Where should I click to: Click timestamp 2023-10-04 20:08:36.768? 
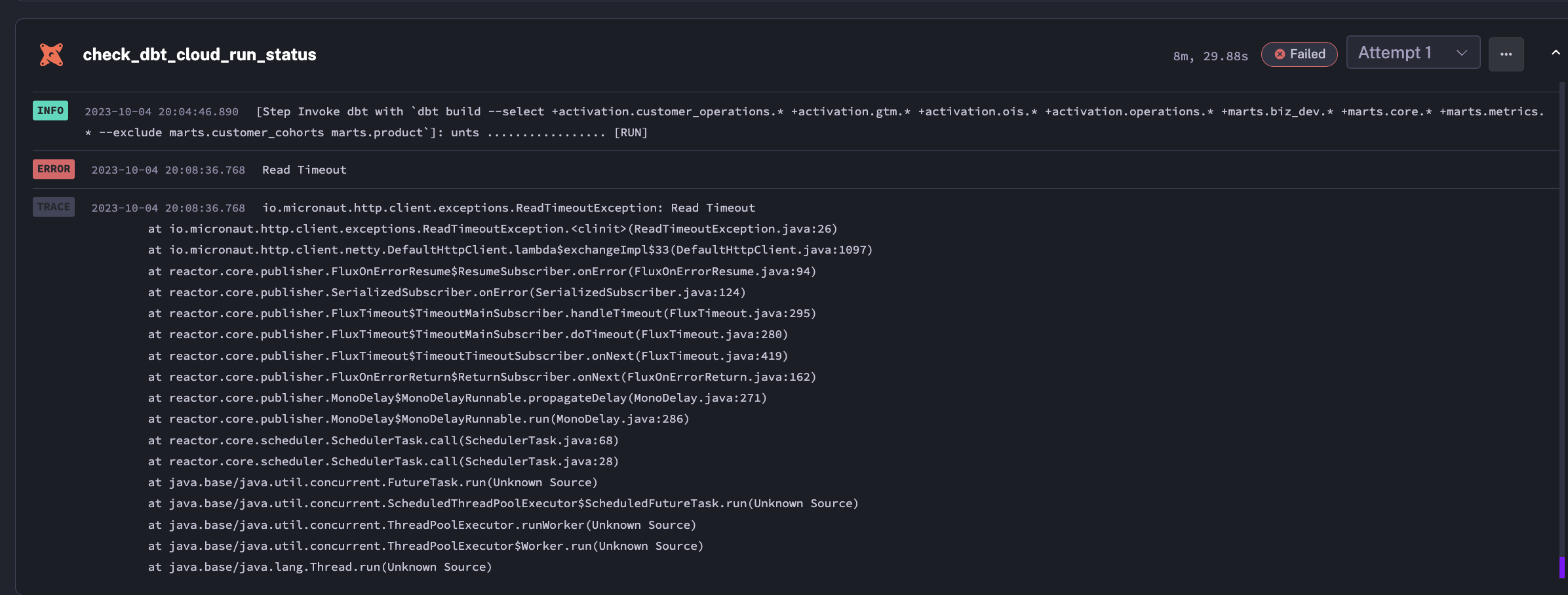(167, 169)
